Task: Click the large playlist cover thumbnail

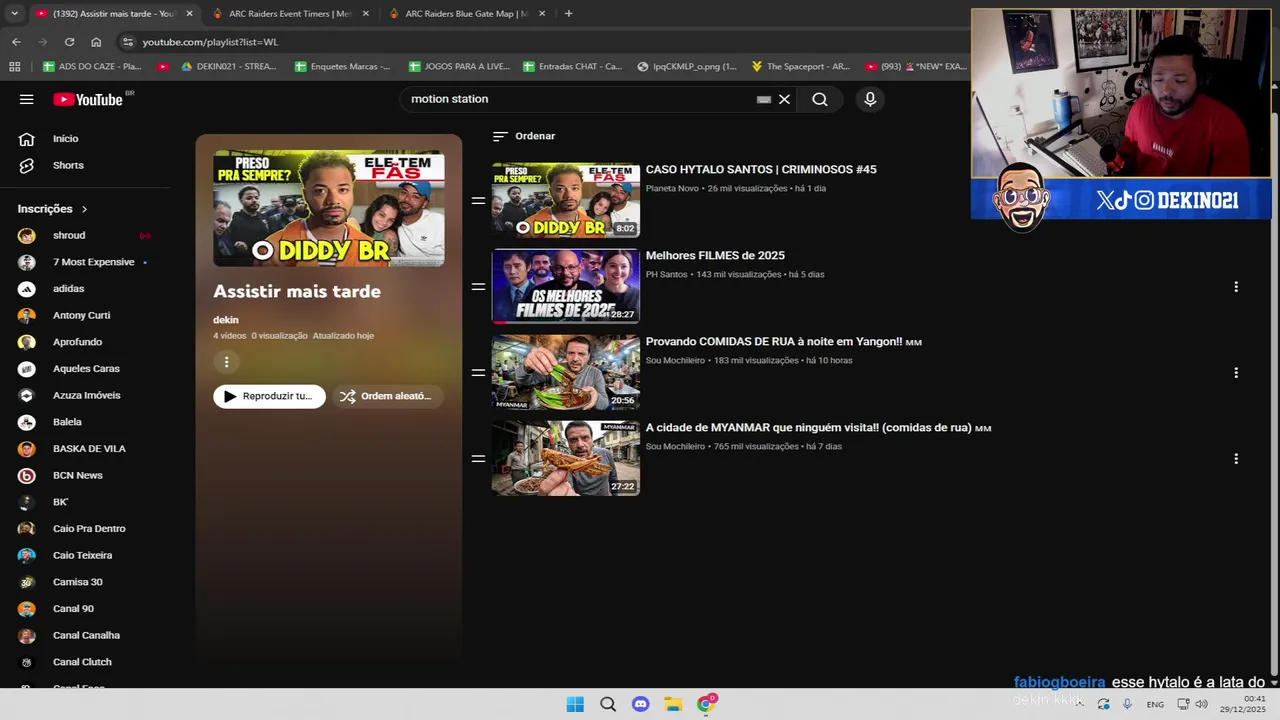Action: point(329,208)
